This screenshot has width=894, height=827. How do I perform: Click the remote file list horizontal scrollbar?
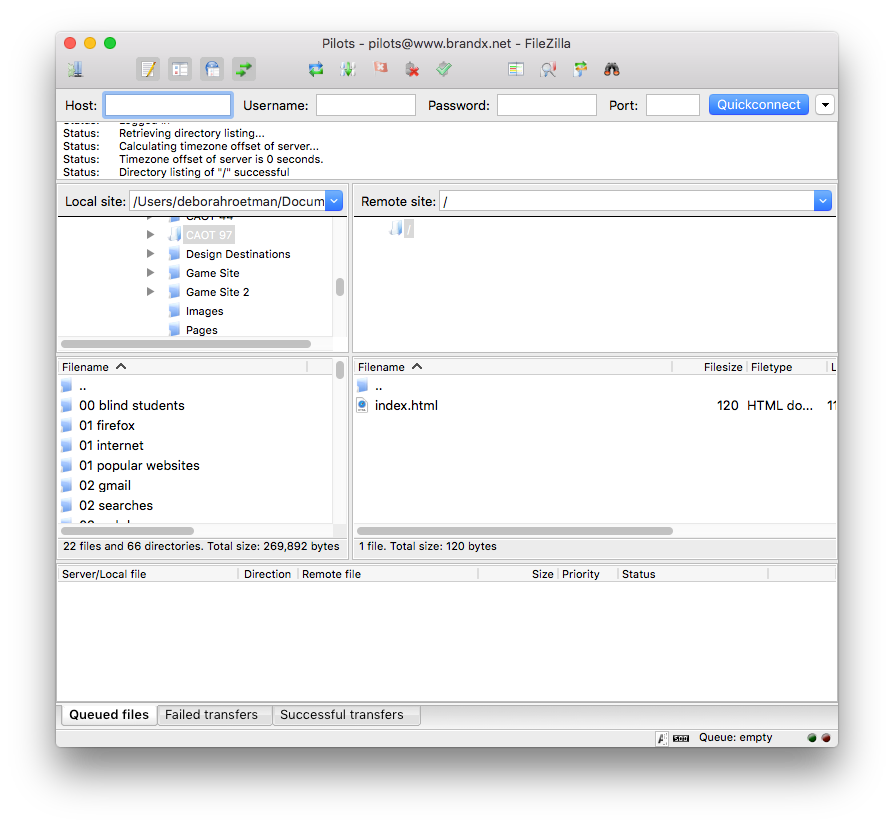(515, 531)
